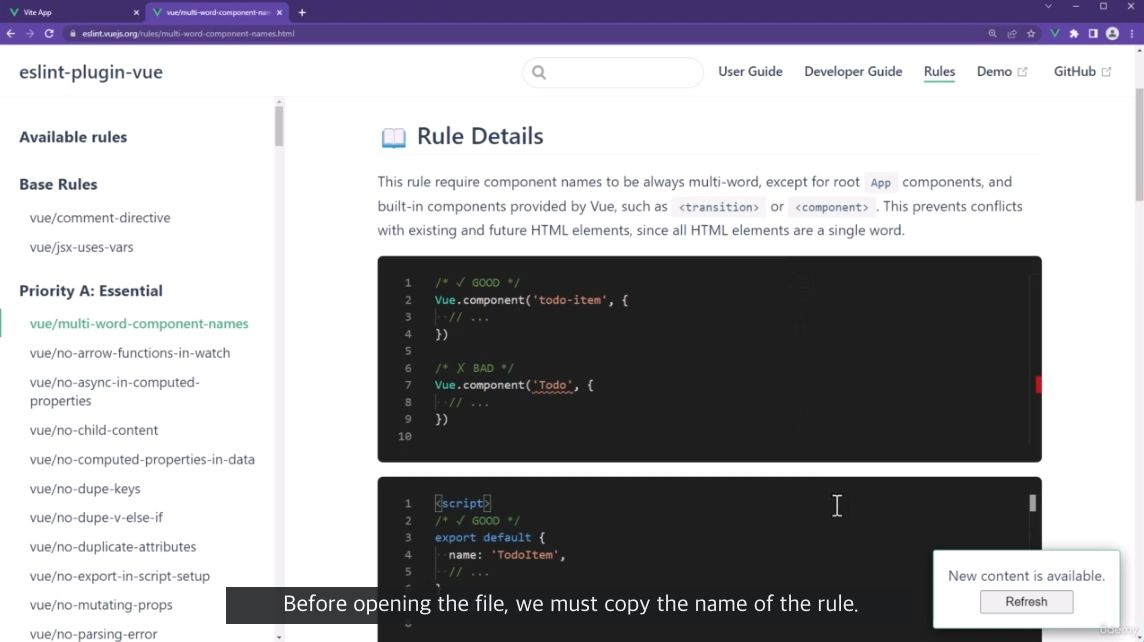This screenshot has height=642, width=1144.
Task: Reload the page with the refresh icon
Action: point(49,34)
